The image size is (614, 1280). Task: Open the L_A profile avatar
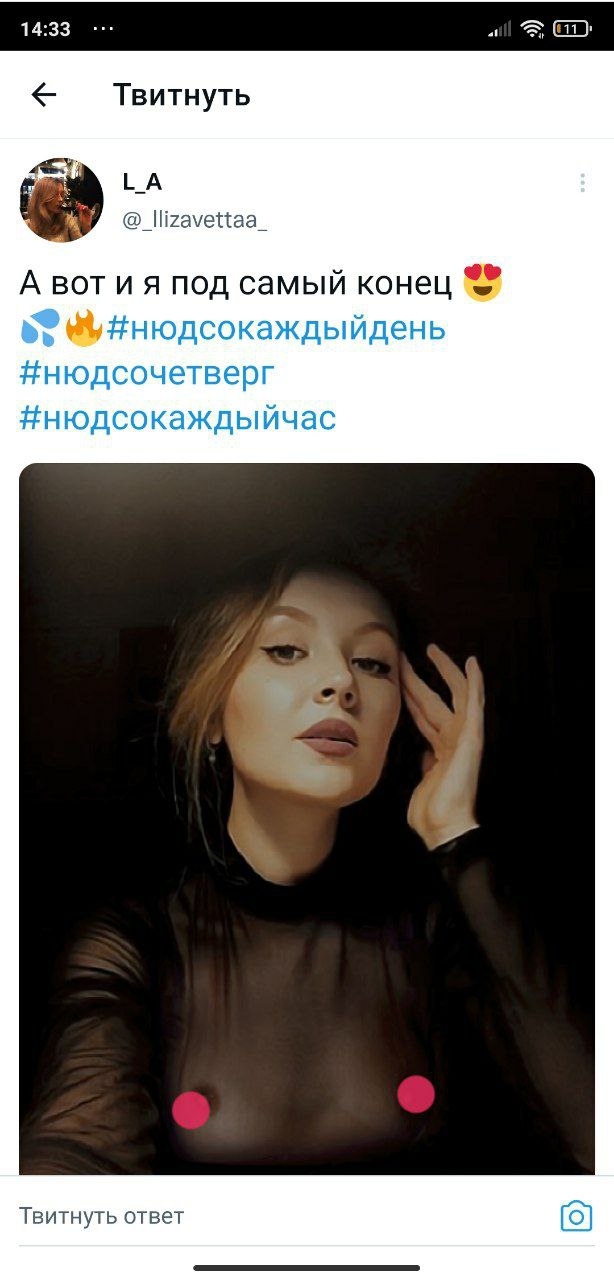tap(62, 200)
